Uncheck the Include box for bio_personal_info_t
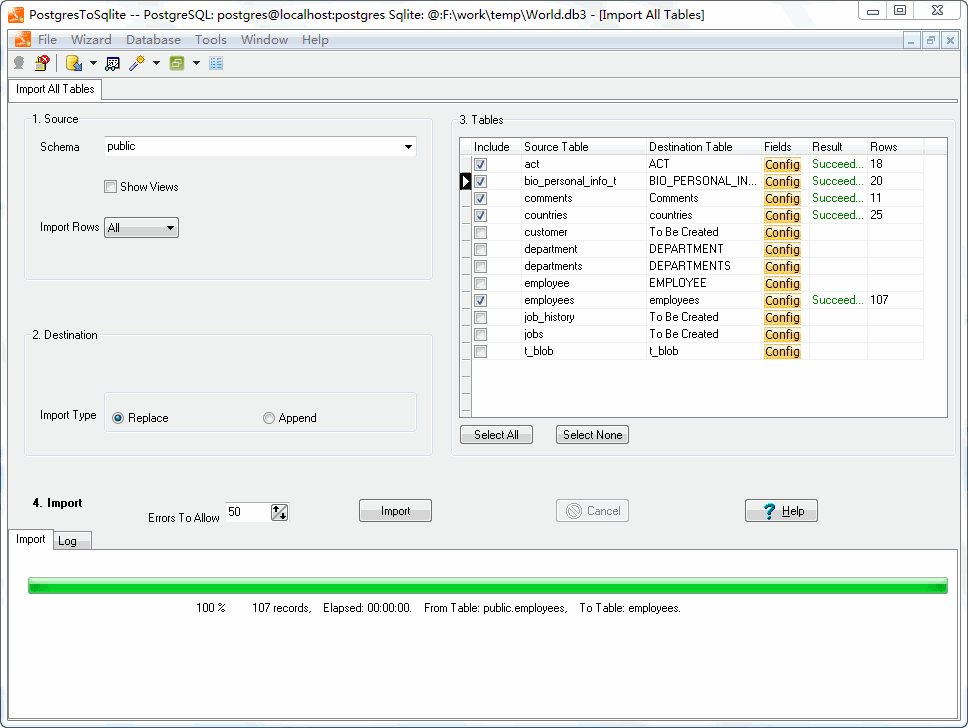This screenshot has height=728, width=968. (480, 182)
